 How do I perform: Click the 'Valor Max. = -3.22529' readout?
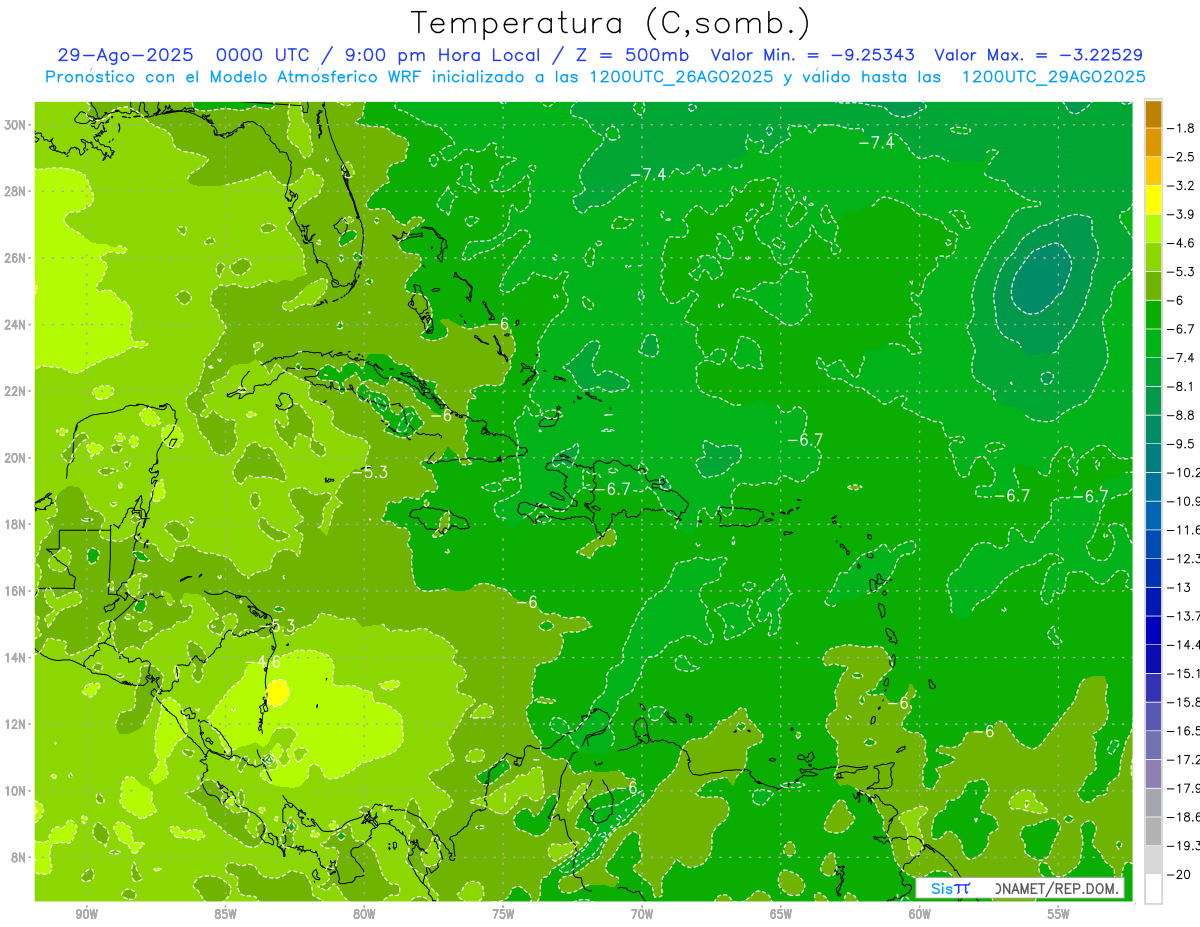point(1039,55)
